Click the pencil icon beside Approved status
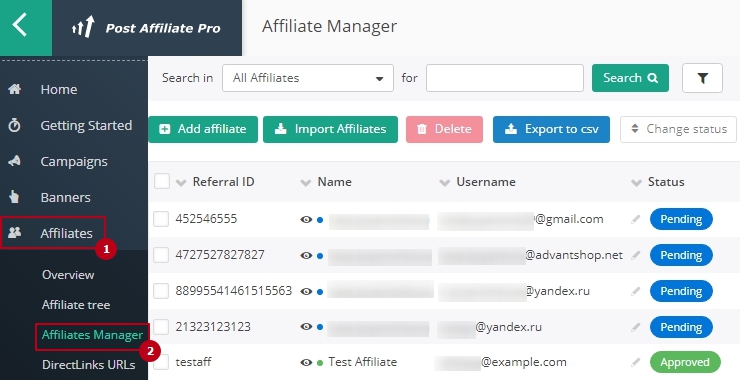The width and height of the screenshot is (740, 380). tap(636, 363)
